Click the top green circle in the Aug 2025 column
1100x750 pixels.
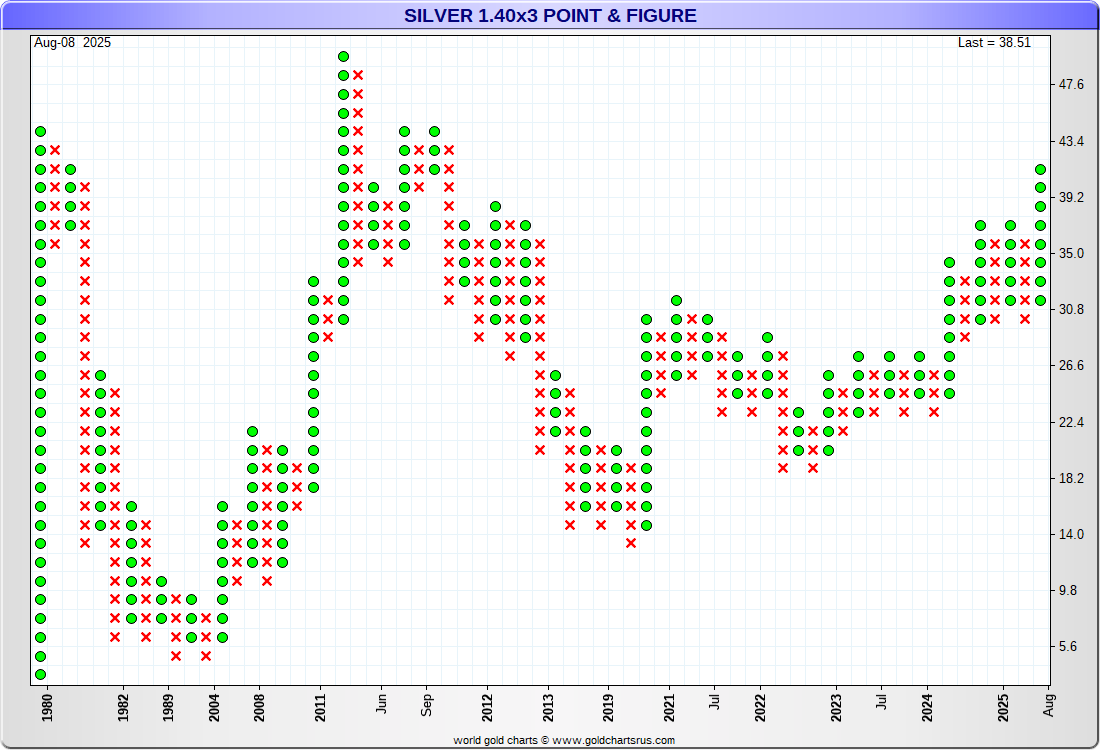[1040, 169]
